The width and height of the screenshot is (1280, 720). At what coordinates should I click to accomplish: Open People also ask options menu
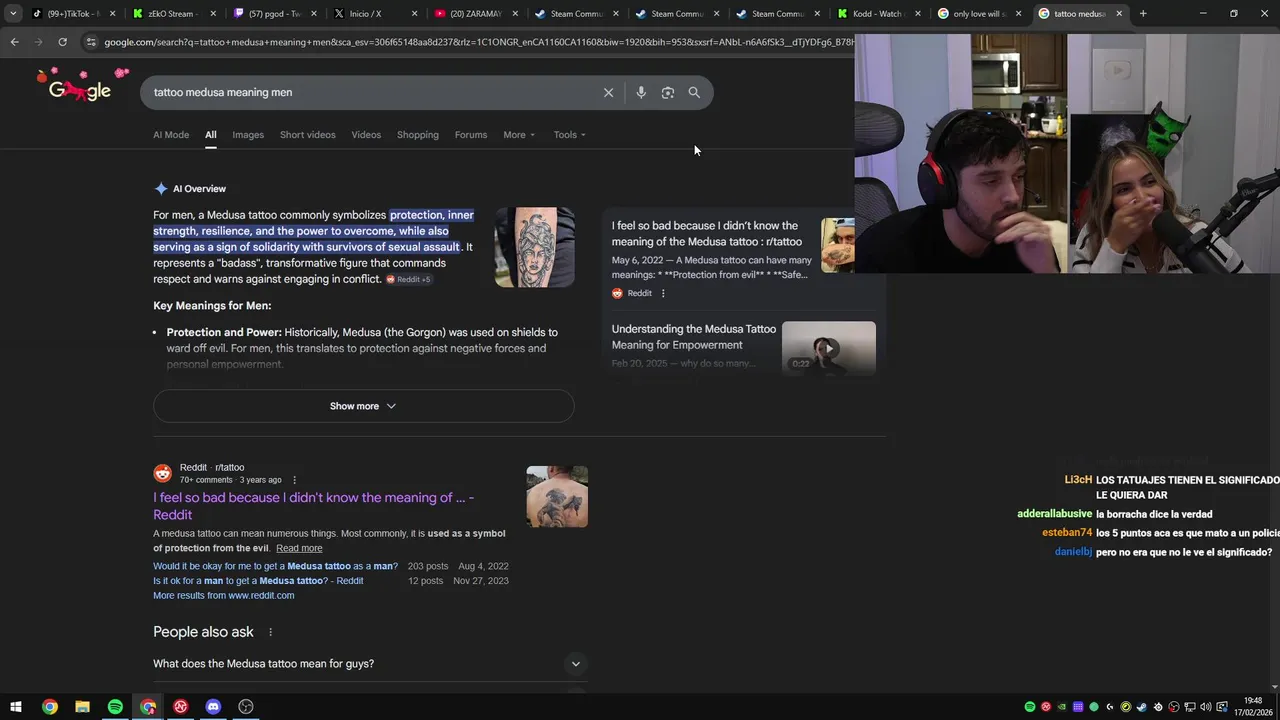pyautogui.click(x=270, y=632)
